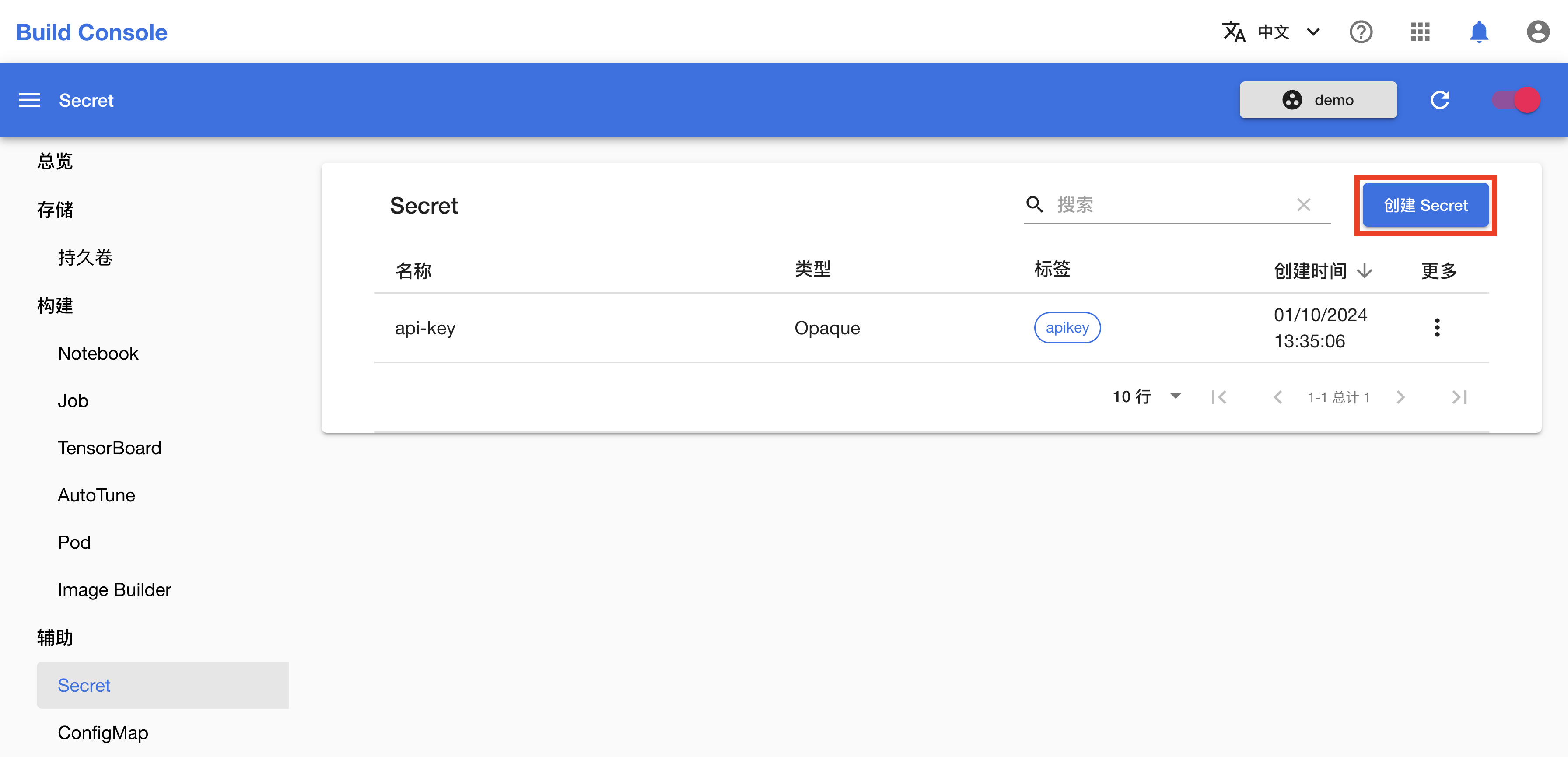The height and width of the screenshot is (757, 1568).
Task: Go to last page of table
Action: (1459, 397)
